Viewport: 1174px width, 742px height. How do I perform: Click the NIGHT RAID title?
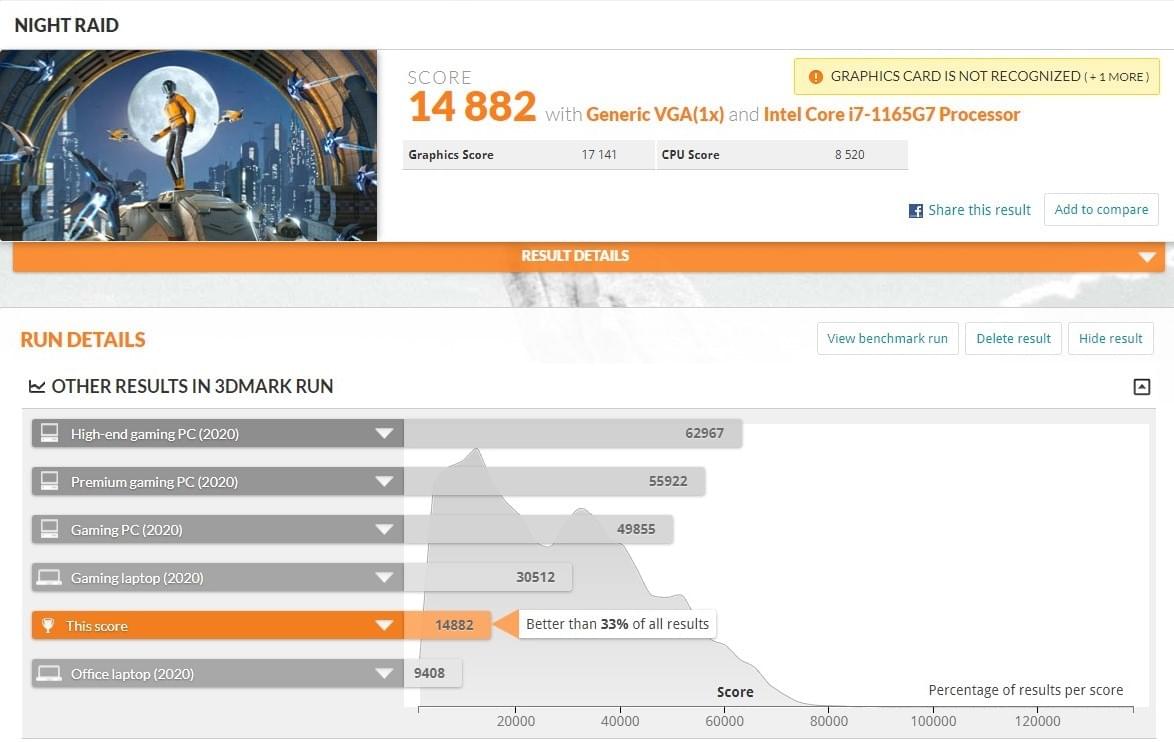pos(67,25)
